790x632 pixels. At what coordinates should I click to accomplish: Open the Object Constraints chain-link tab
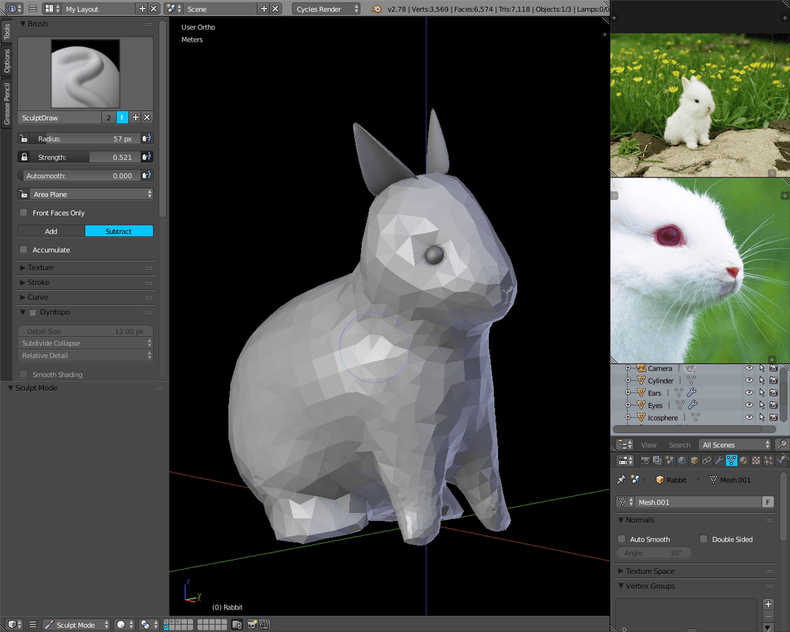[x=706, y=460]
